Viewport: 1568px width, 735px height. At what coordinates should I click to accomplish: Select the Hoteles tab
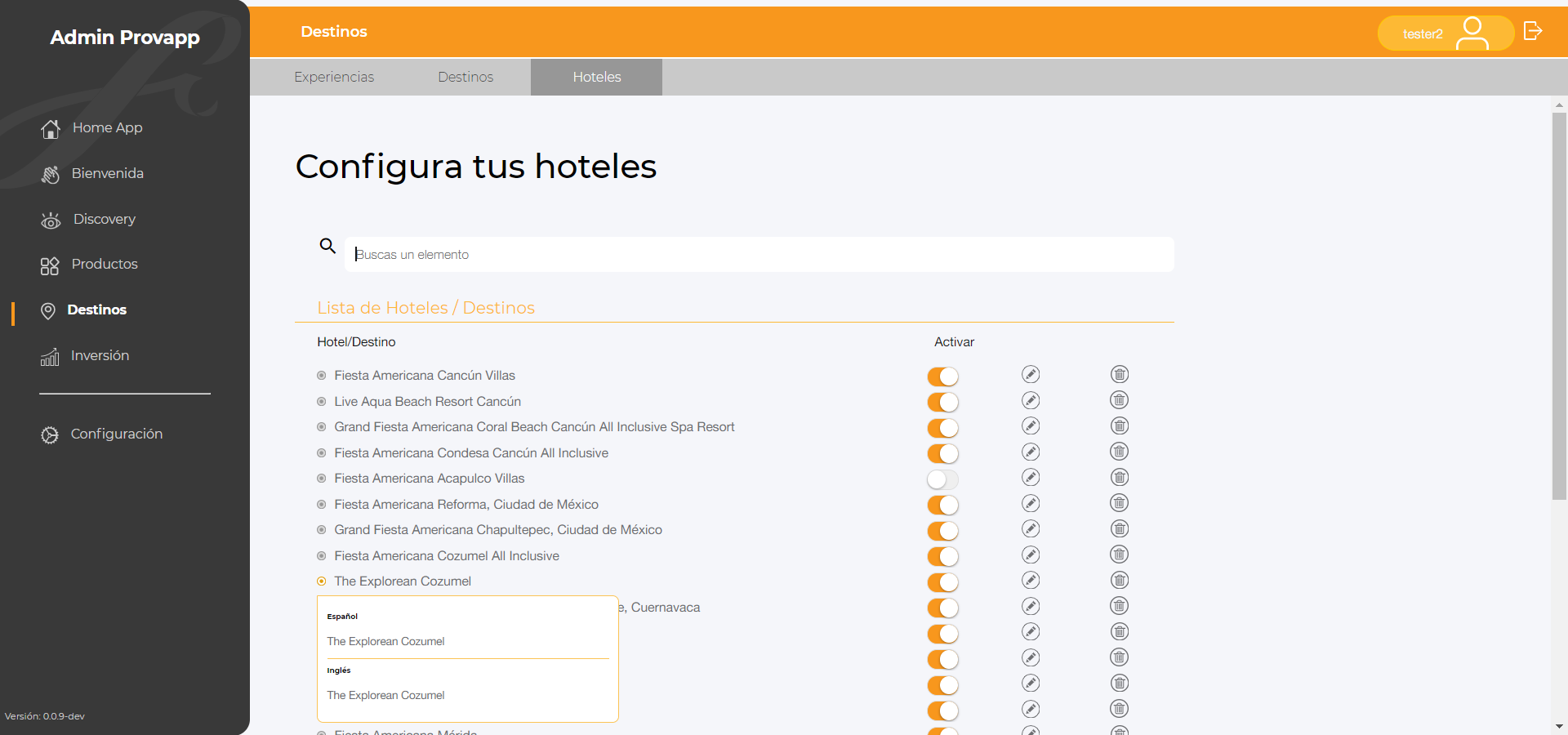[x=596, y=77]
